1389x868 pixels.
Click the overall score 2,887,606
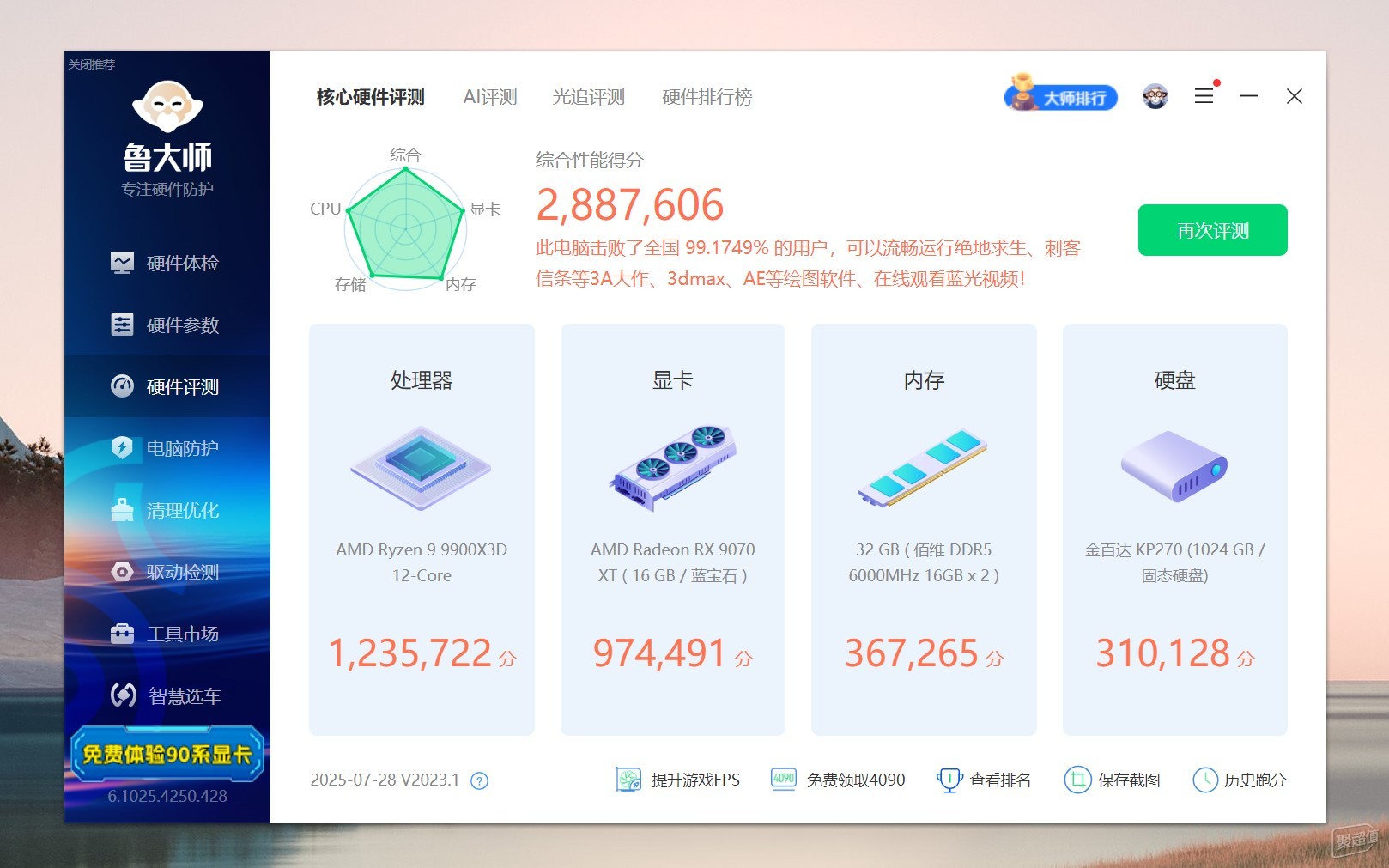(630, 205)
